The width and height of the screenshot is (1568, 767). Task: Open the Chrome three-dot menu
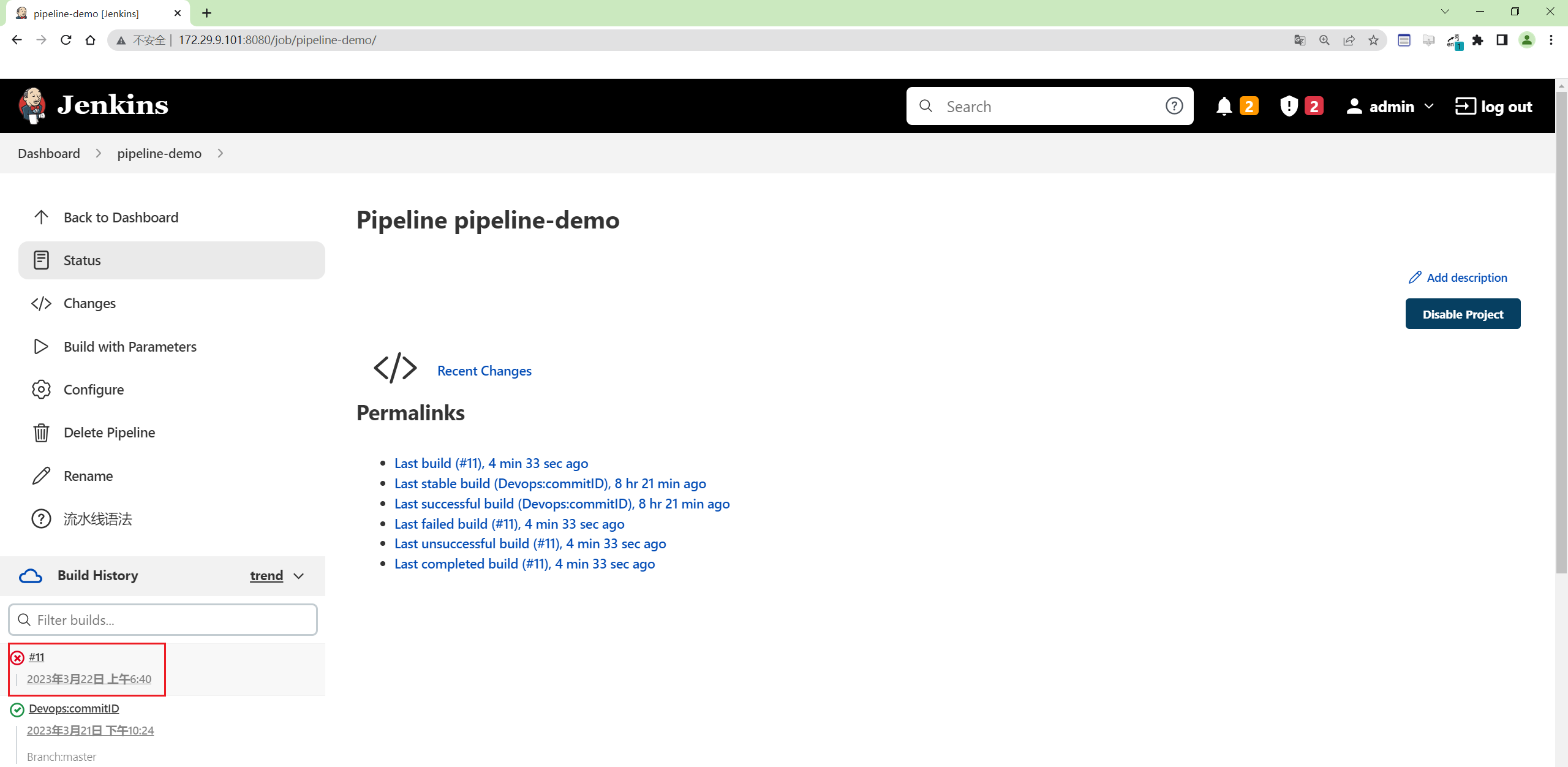coord(1551,40)
